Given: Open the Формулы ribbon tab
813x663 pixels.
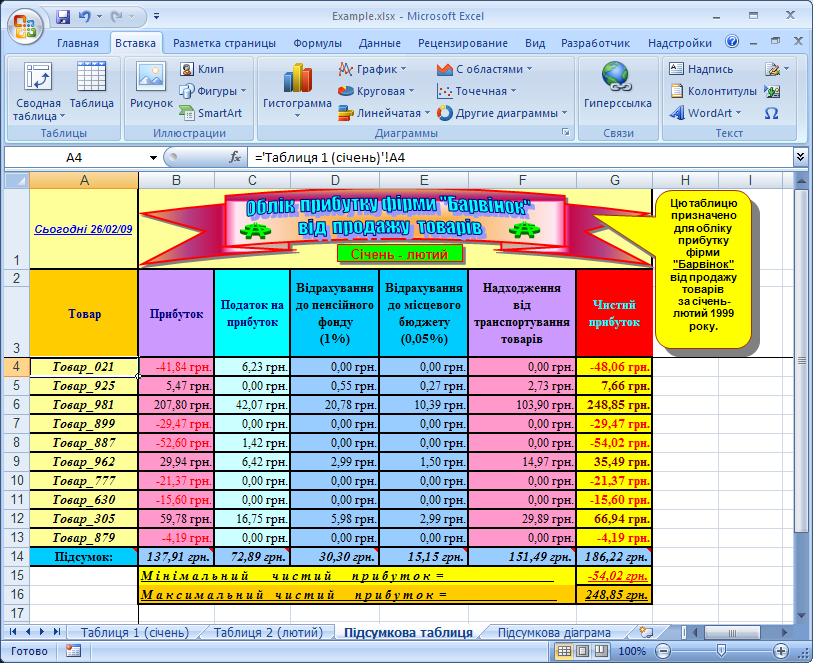Looking at the screenshot, I should tap(317, 43).
